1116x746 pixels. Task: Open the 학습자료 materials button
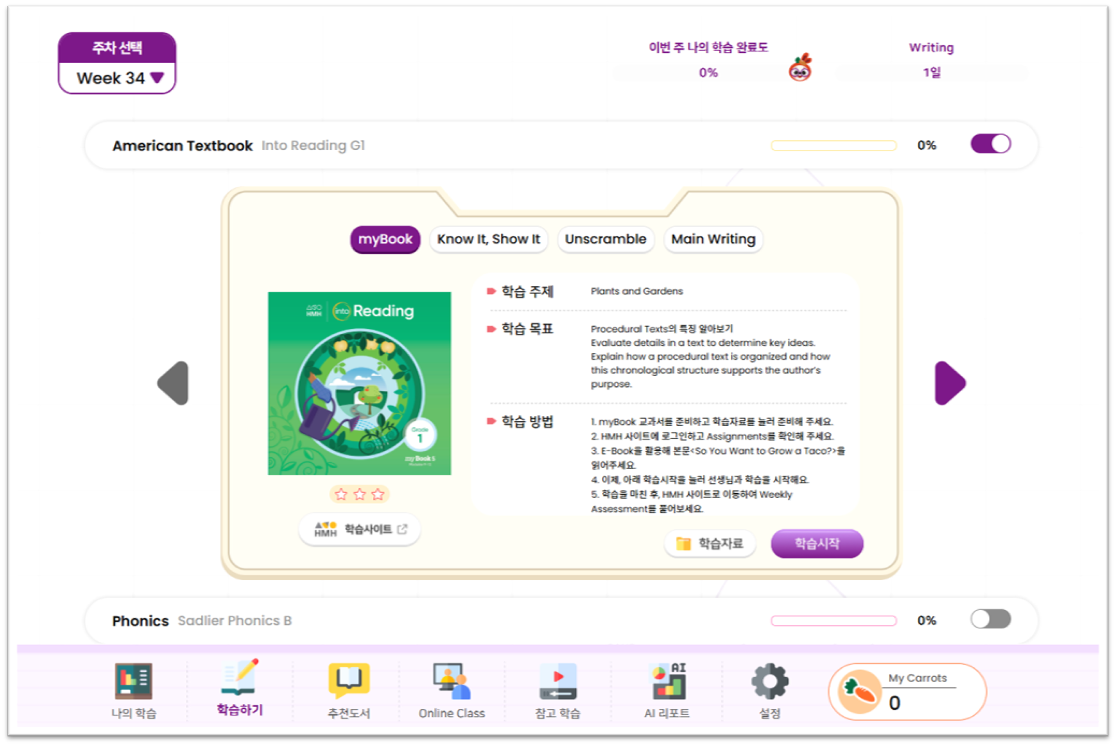[x=710, y=544]
